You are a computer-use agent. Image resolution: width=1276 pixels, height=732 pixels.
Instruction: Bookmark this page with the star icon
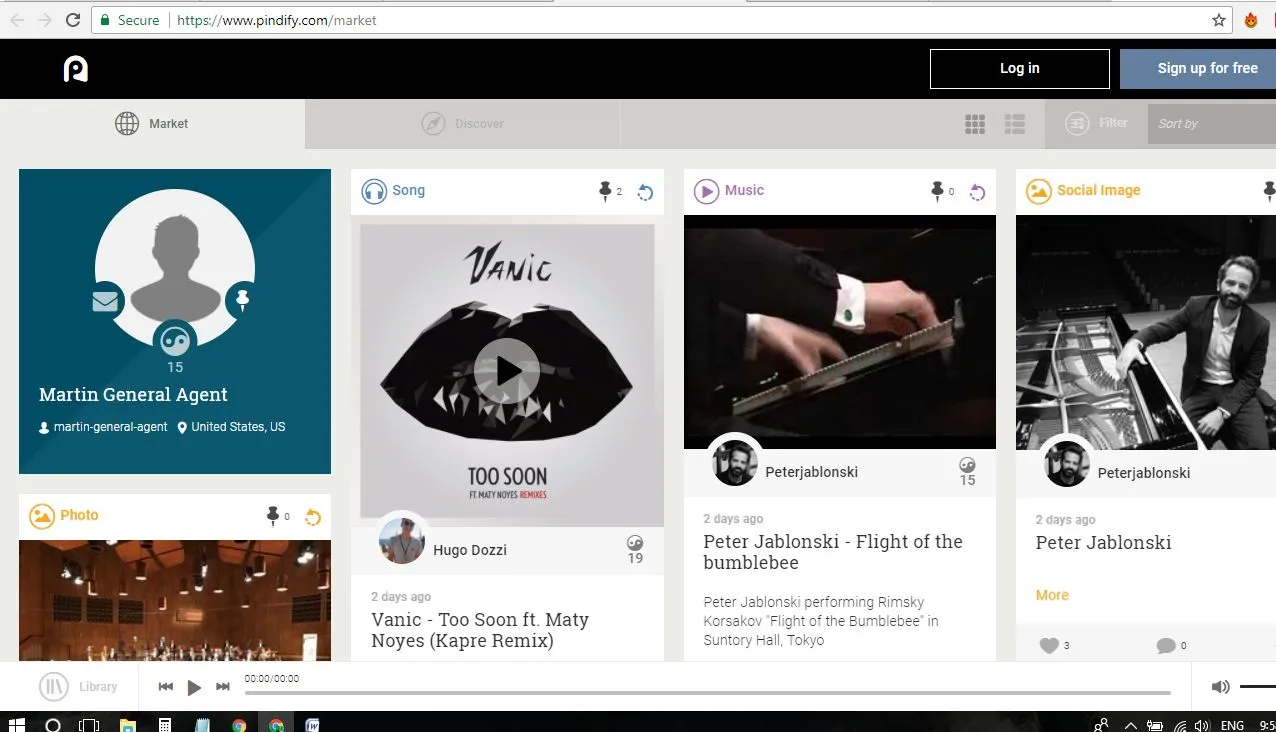[x=1218, y=20]
